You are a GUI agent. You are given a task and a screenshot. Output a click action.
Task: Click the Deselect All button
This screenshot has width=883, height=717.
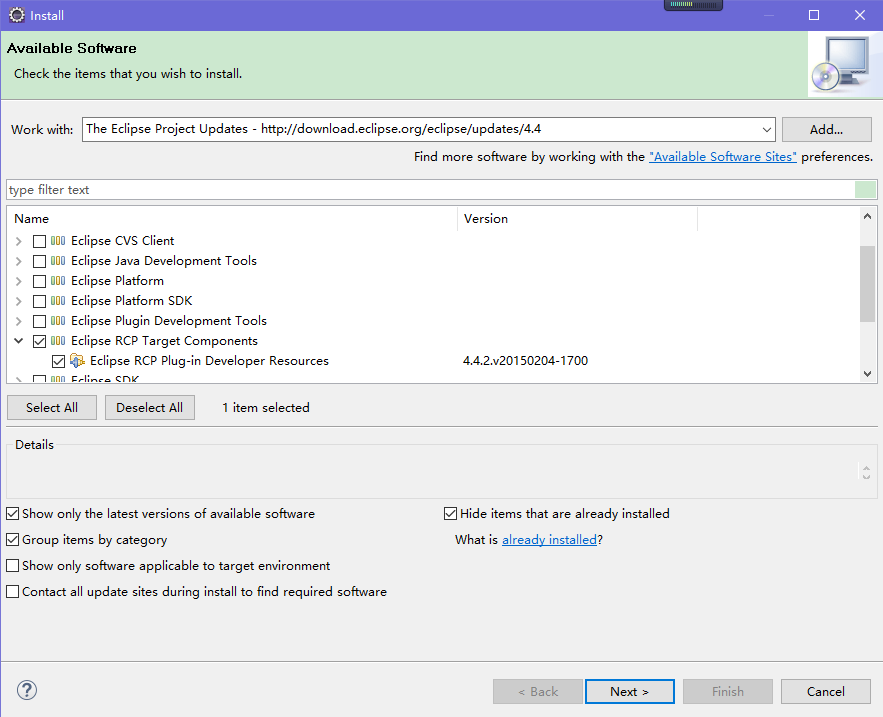click(x=150, y=407)
